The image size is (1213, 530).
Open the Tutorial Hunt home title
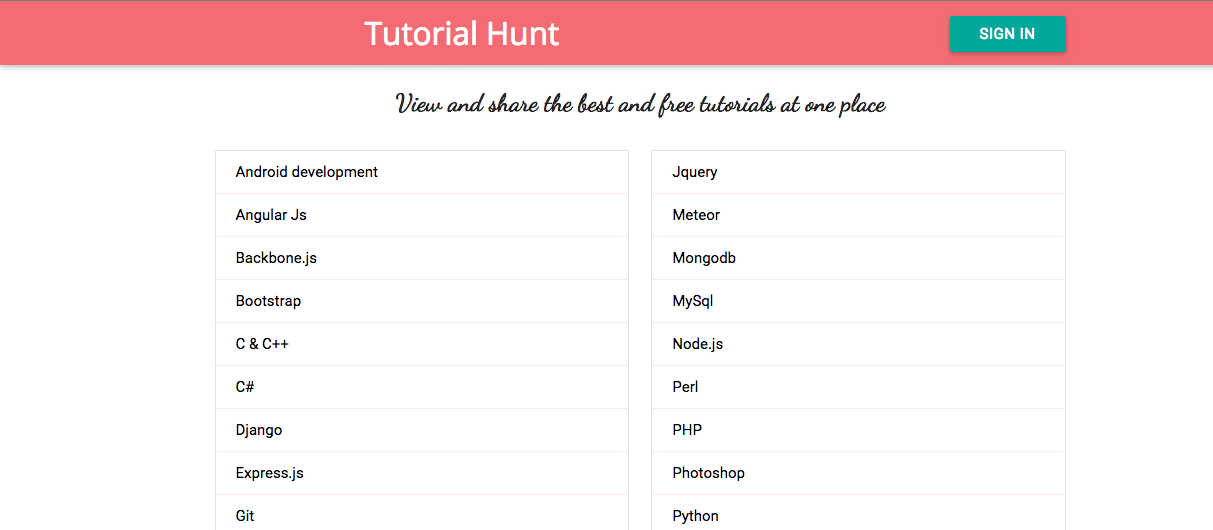coord(461,34)
